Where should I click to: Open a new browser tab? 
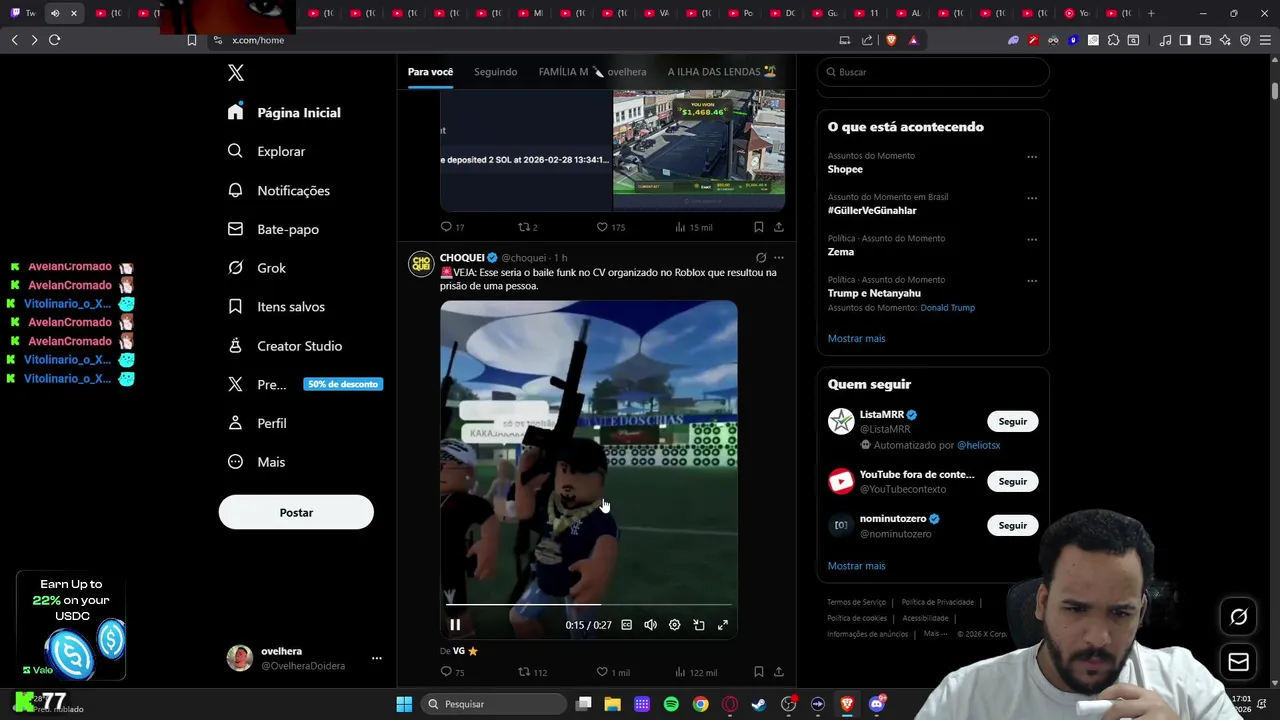pyautogui.click(x=1151, y=13)
